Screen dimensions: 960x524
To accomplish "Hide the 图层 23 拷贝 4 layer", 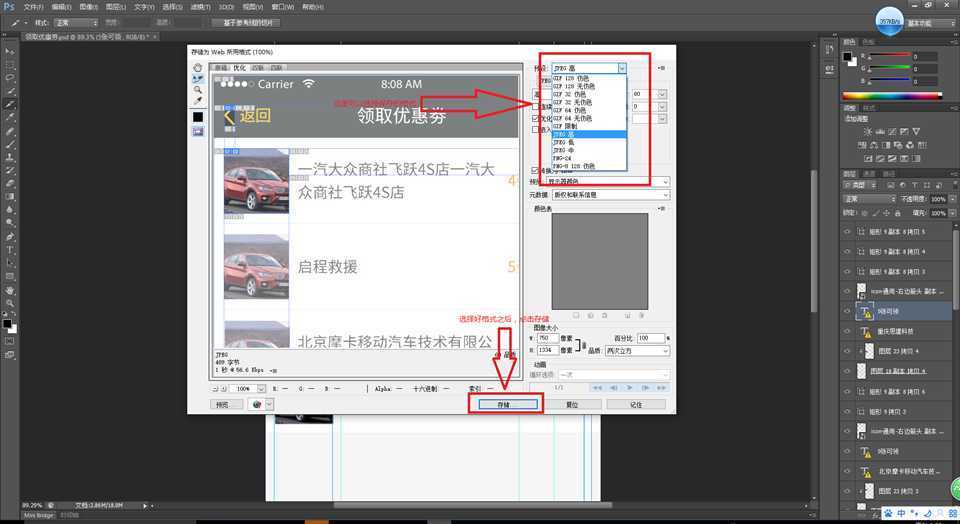I will 847,351.
